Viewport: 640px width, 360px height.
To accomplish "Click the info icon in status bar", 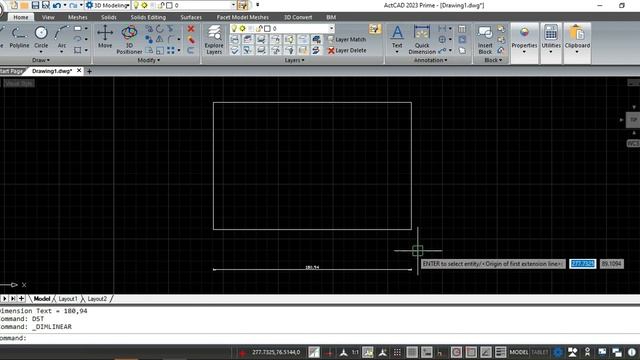I will click(x=631, y=352).
